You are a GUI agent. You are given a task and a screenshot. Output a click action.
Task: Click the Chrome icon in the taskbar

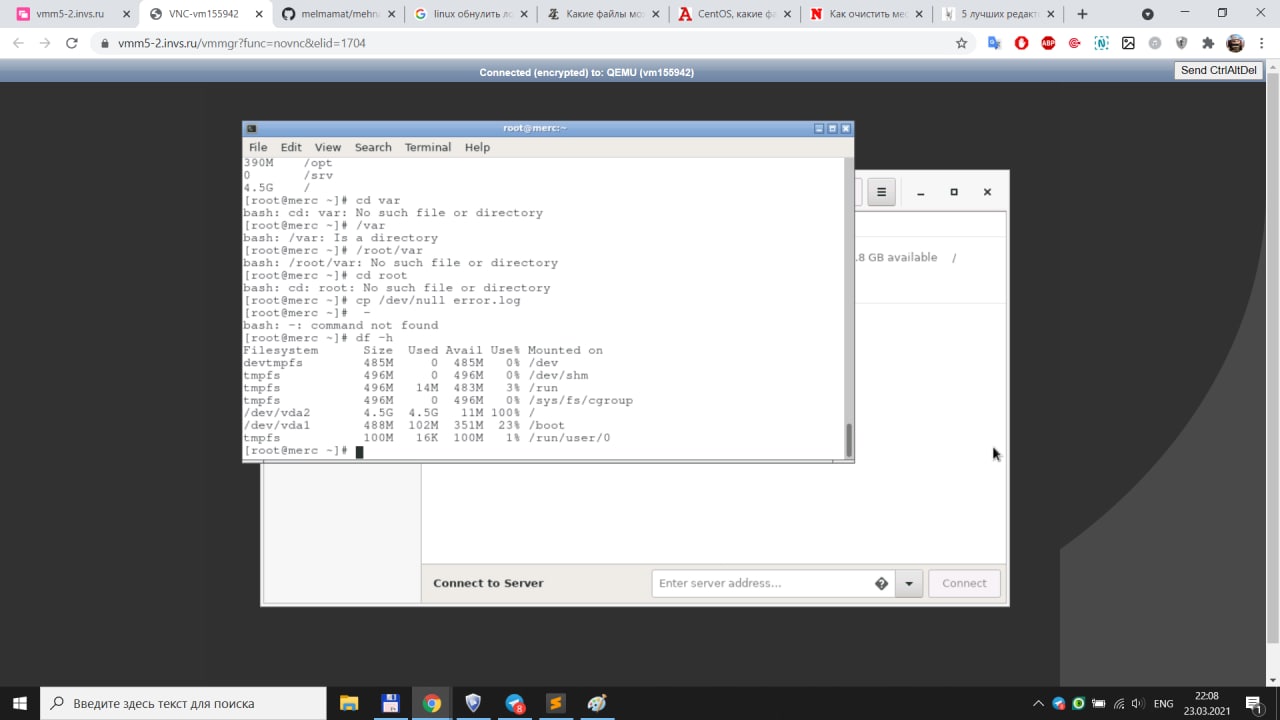pos(432,703)
